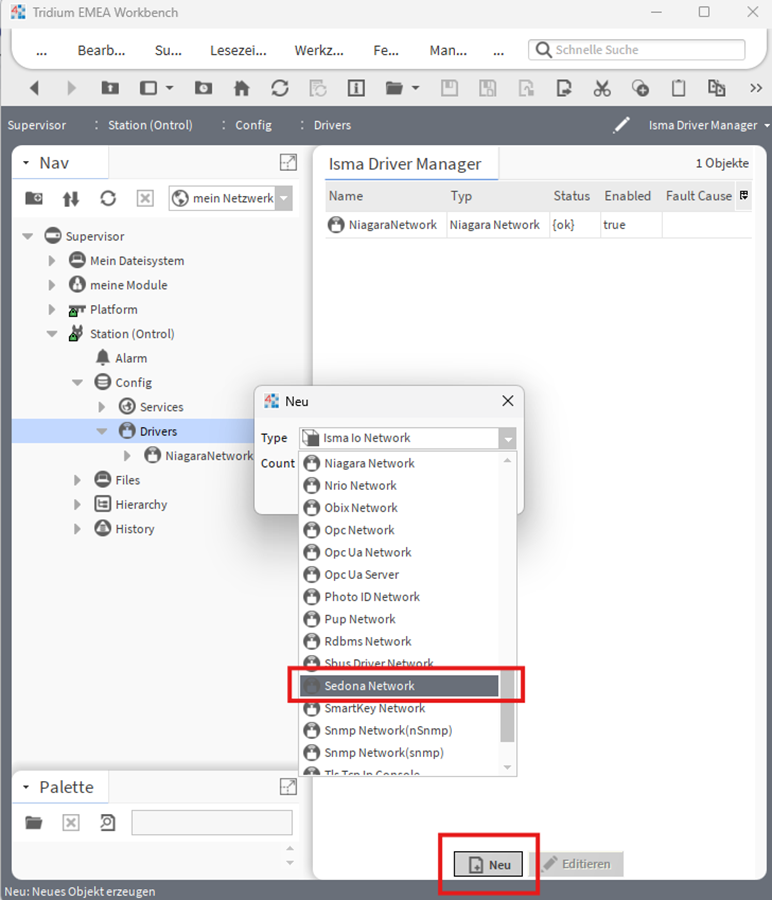Image resolution: width=772 pixels, height=900 pixels.
Task: Click the Config breadcrumb
Action: pyautogui.click(x=253, y=125)
